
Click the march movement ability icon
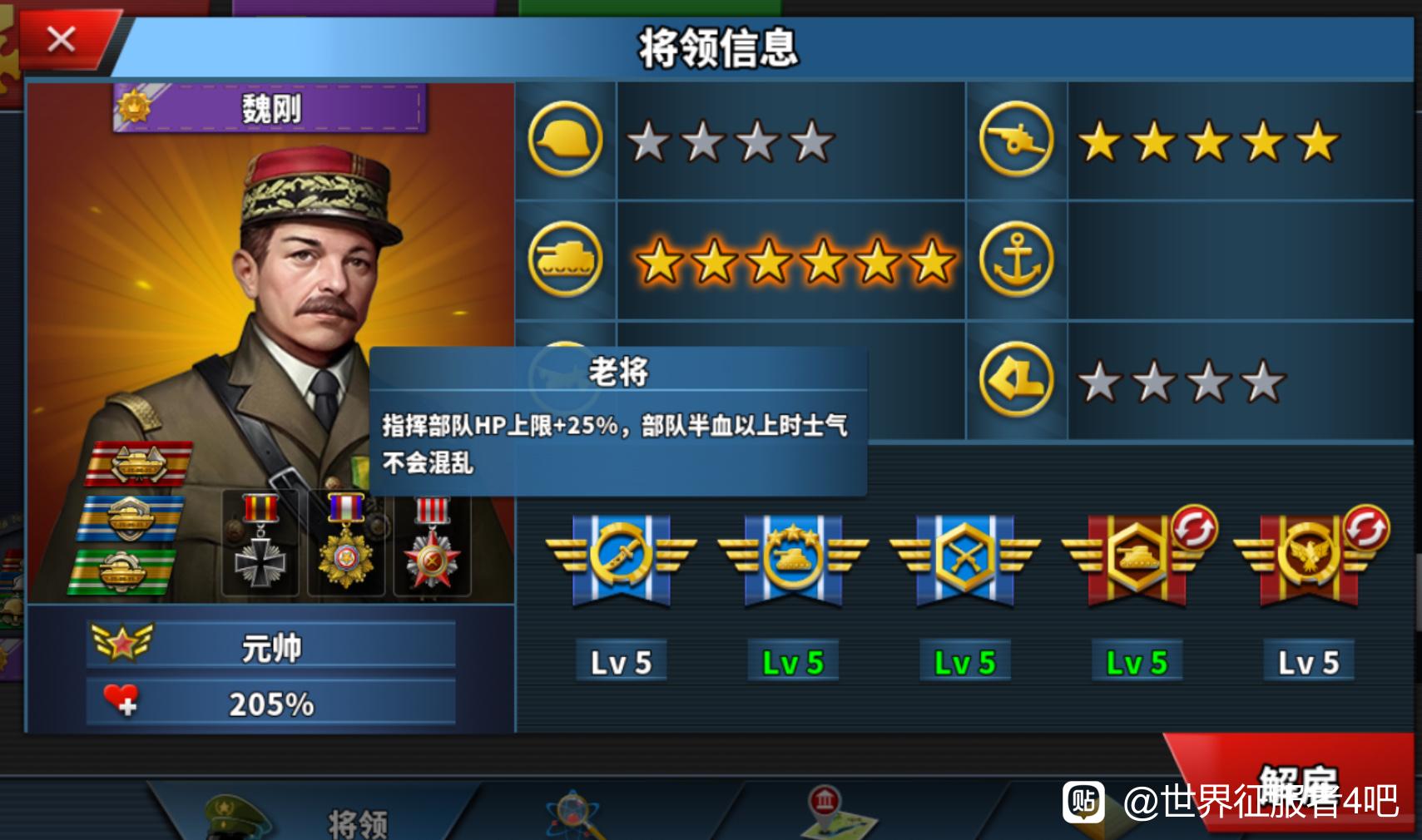point(1016,379)
